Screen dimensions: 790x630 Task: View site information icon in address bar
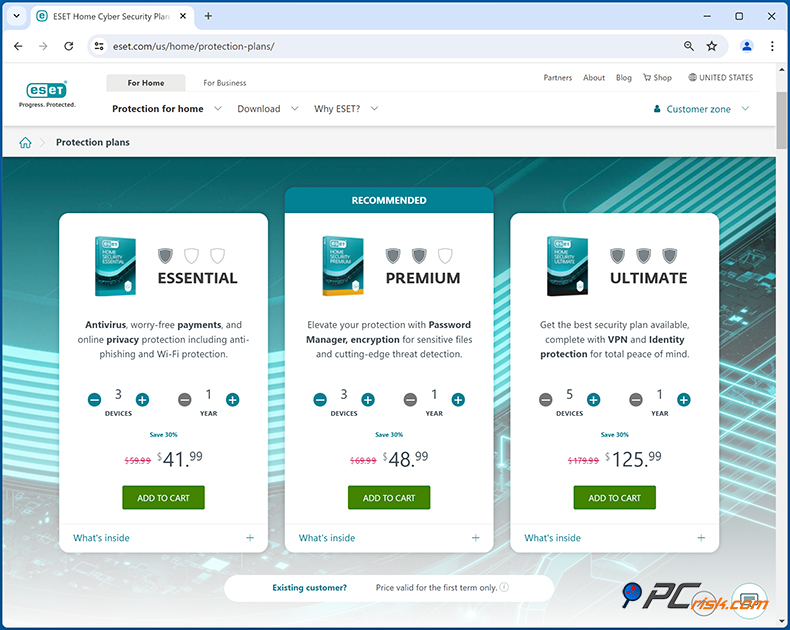point(99,46)
